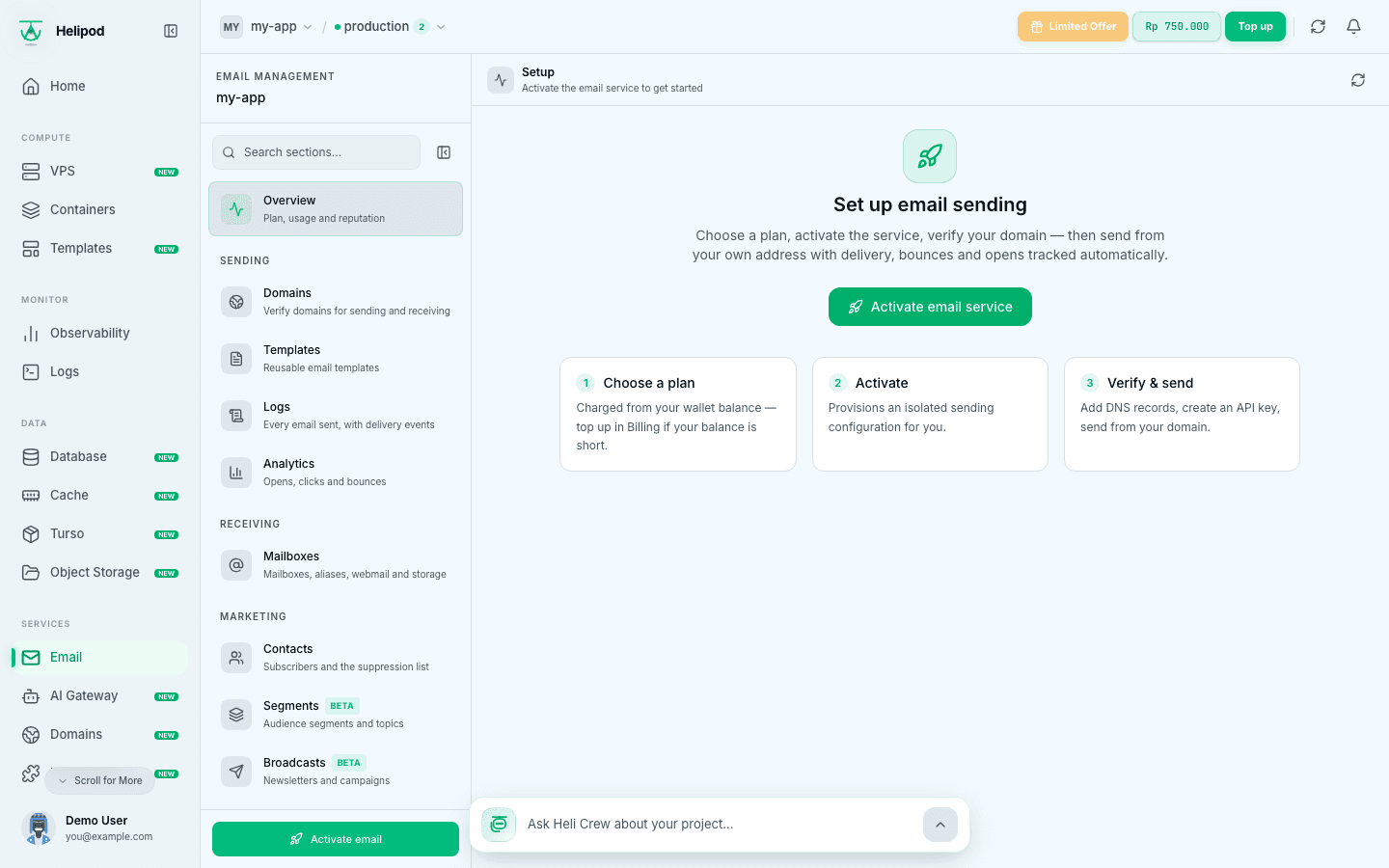Click the Broadcasts paper plane icon

pyautogui.click(x=236, y=772)
